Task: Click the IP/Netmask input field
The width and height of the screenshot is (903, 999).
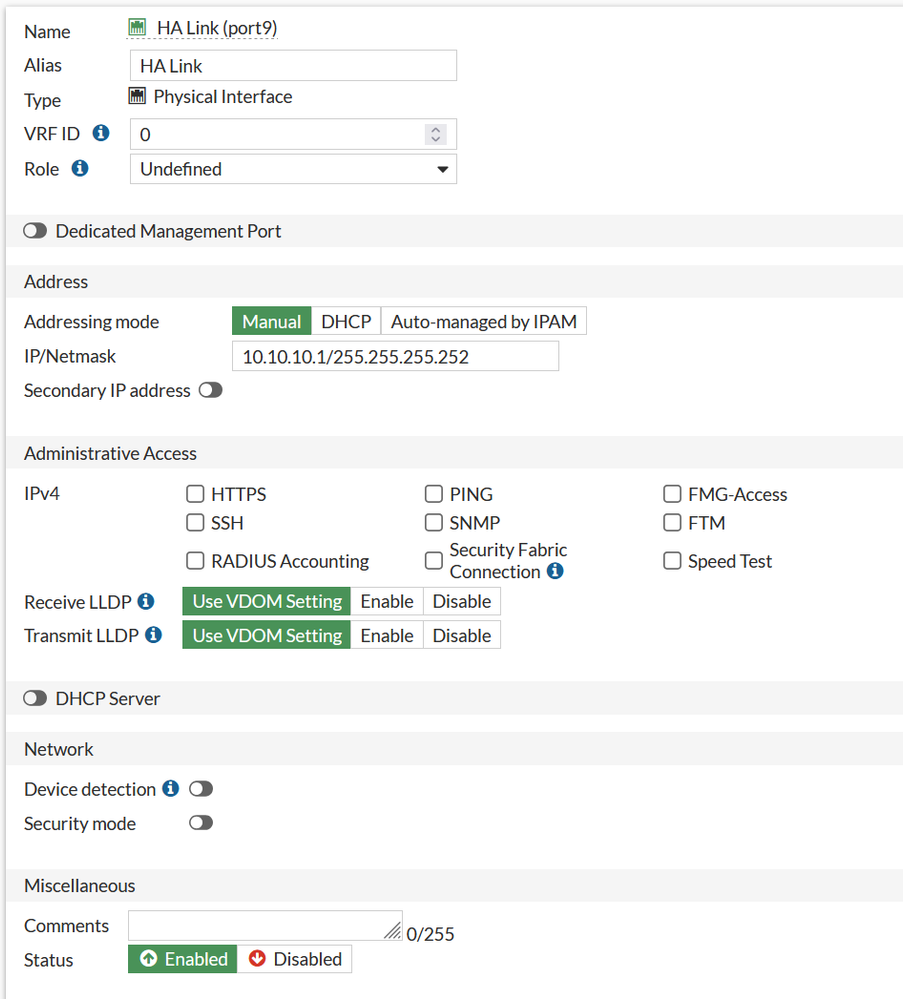Action: pyautogui.click(x=395, y=356)
